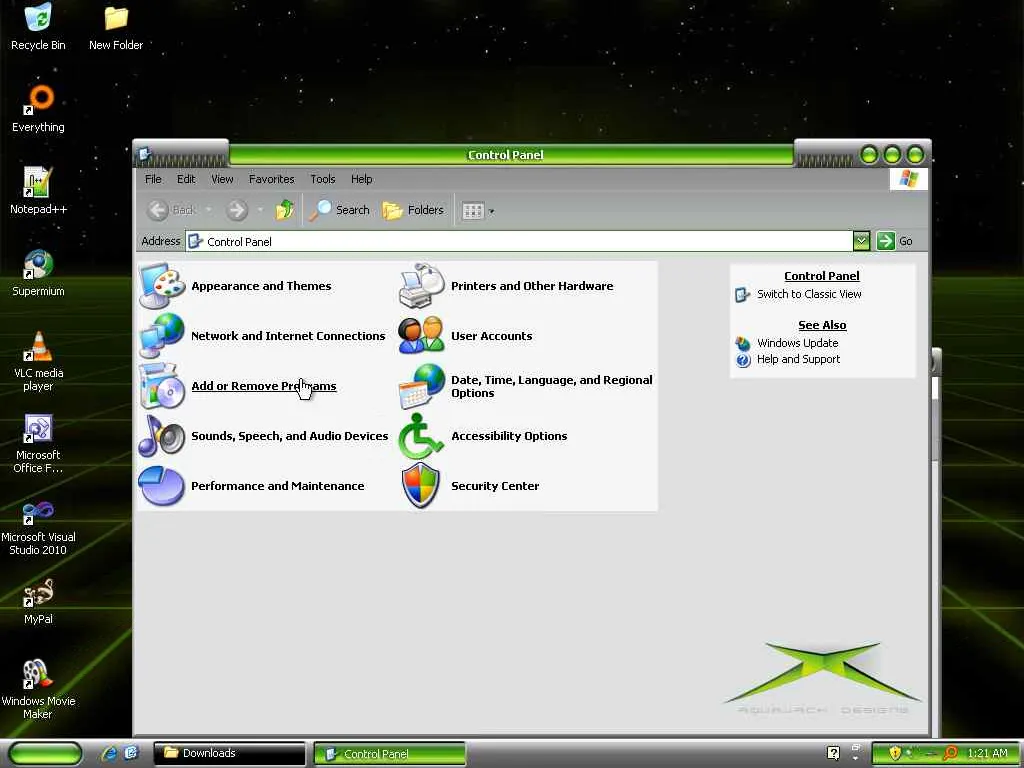
Task: Click the green Start button
Action: pyautogui.click(x=45, y=754)
